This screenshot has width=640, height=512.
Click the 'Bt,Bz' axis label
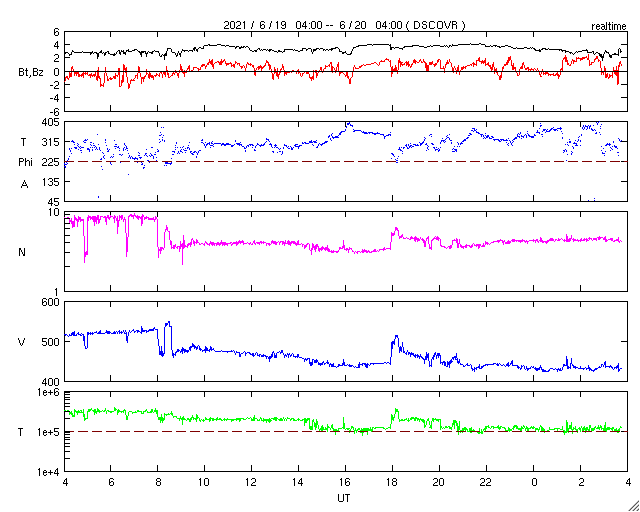31,72
